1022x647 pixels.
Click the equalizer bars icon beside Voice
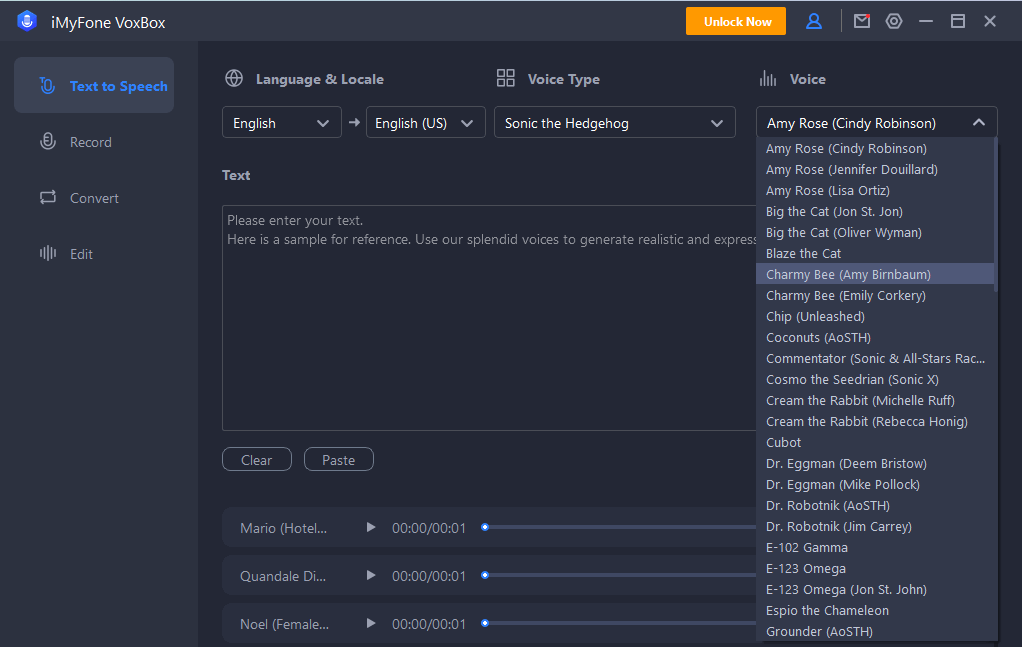pos(768,79)
